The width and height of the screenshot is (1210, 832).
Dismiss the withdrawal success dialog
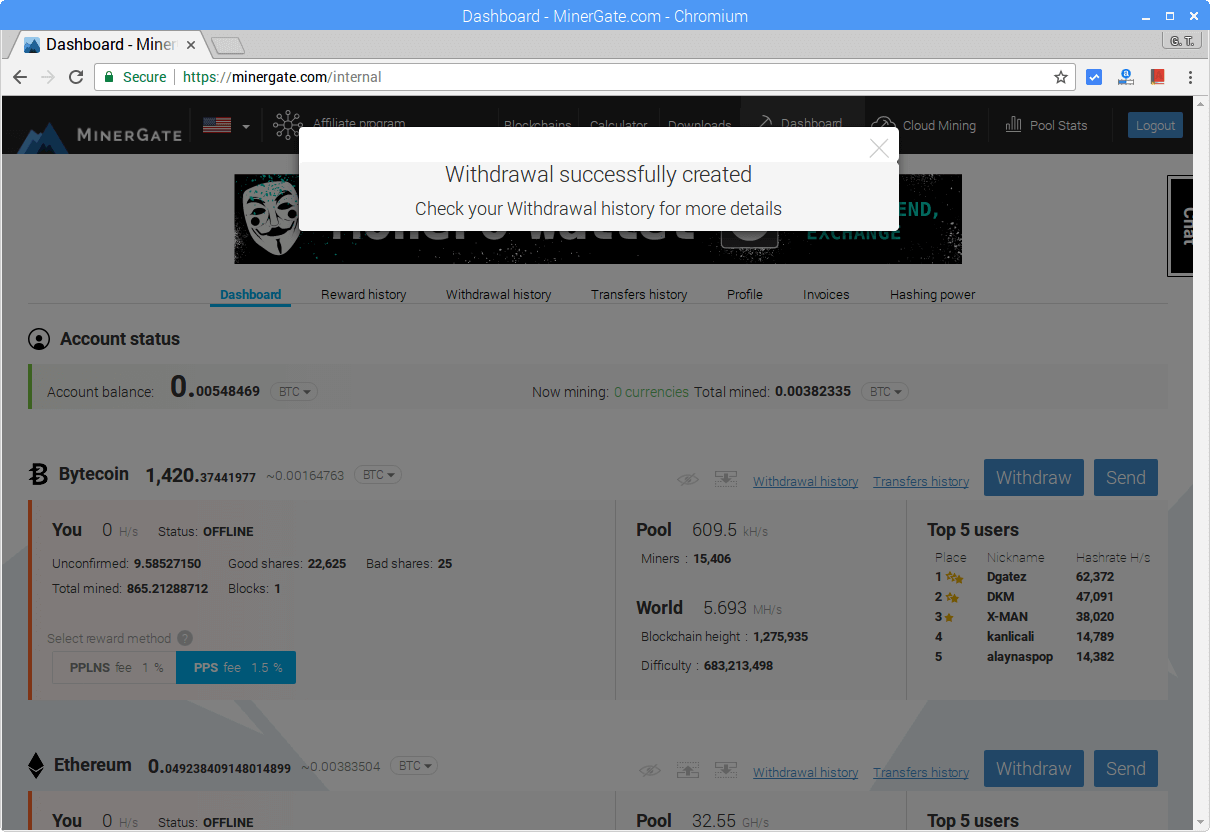click(x=879, y=148)
